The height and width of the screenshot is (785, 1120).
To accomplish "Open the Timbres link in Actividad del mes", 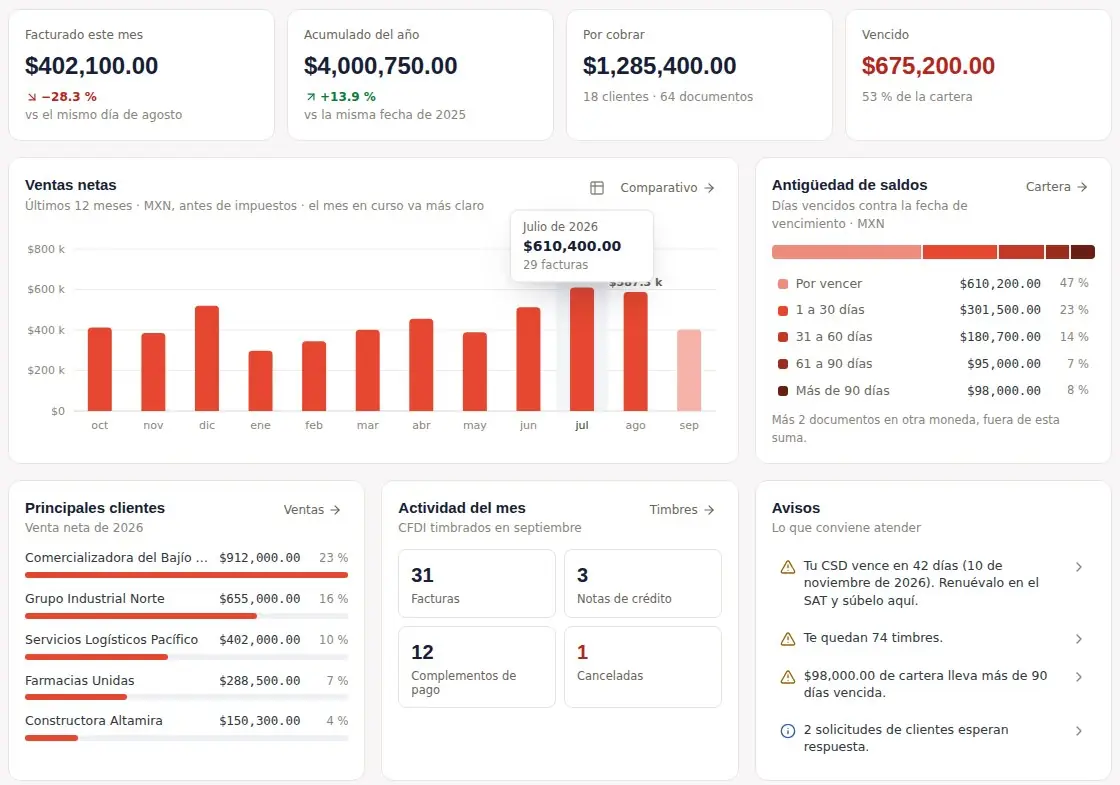I will coord(681,509).
